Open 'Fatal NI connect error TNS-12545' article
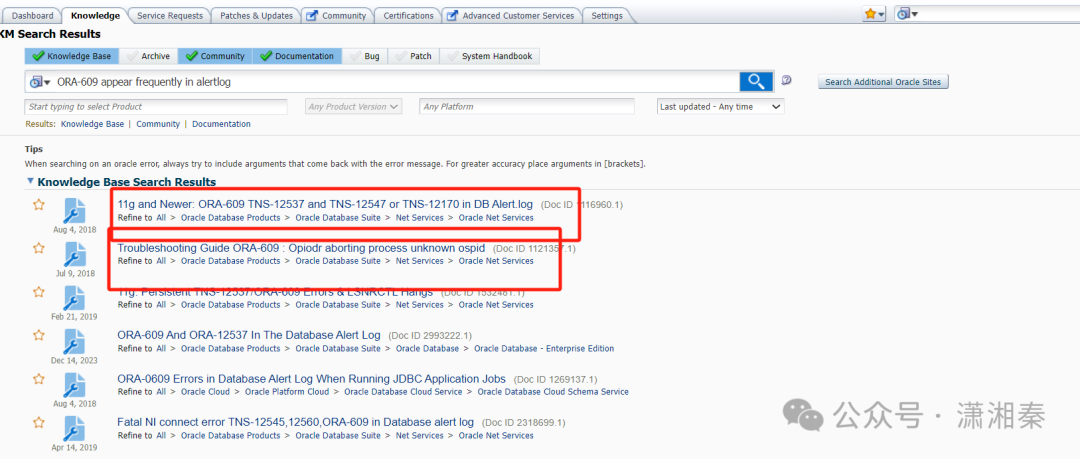1080x459 pixels. (295, 422)
